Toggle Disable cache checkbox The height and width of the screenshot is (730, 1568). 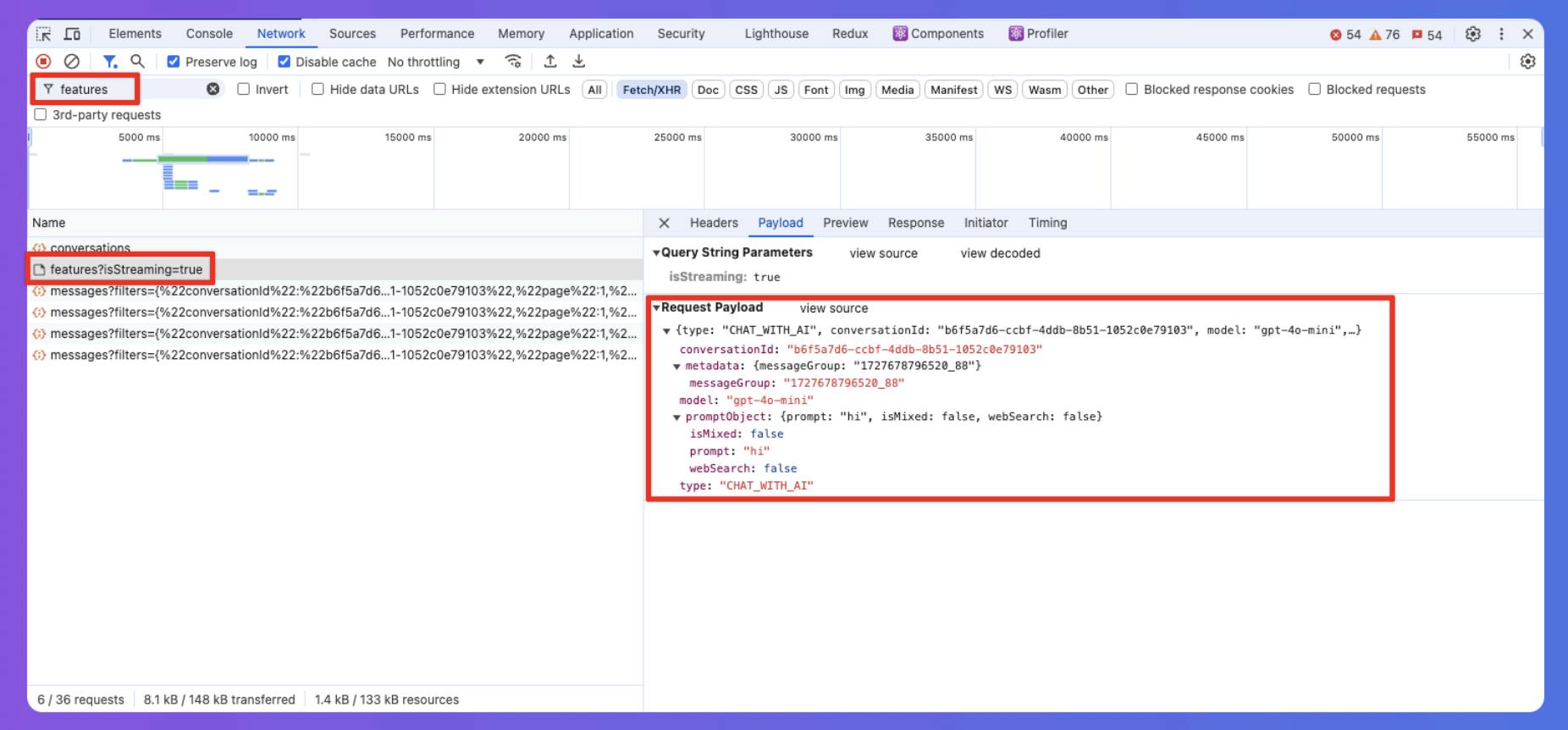click(284, 61)
